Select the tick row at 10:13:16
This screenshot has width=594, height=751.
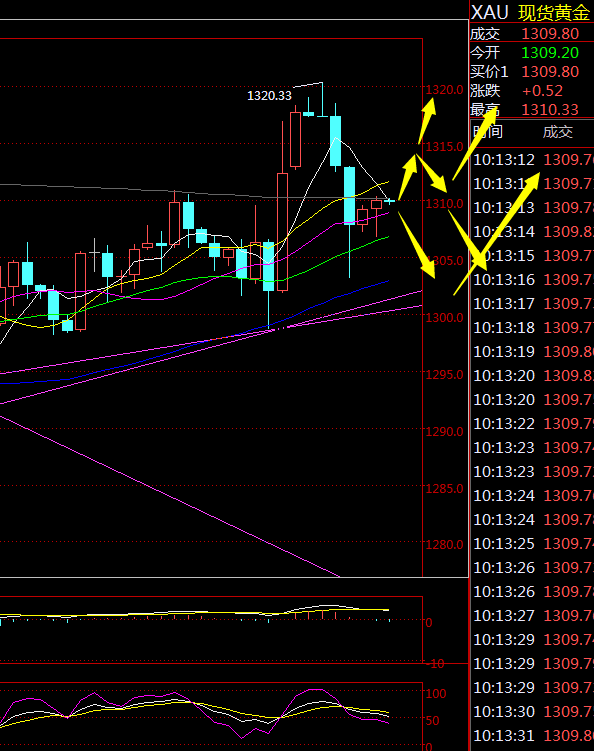(x=532, y=279)
